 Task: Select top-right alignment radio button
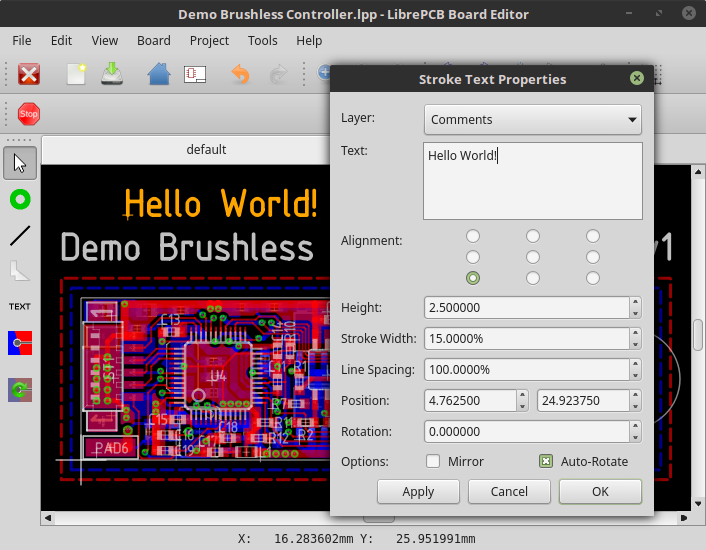coord(593,236)
